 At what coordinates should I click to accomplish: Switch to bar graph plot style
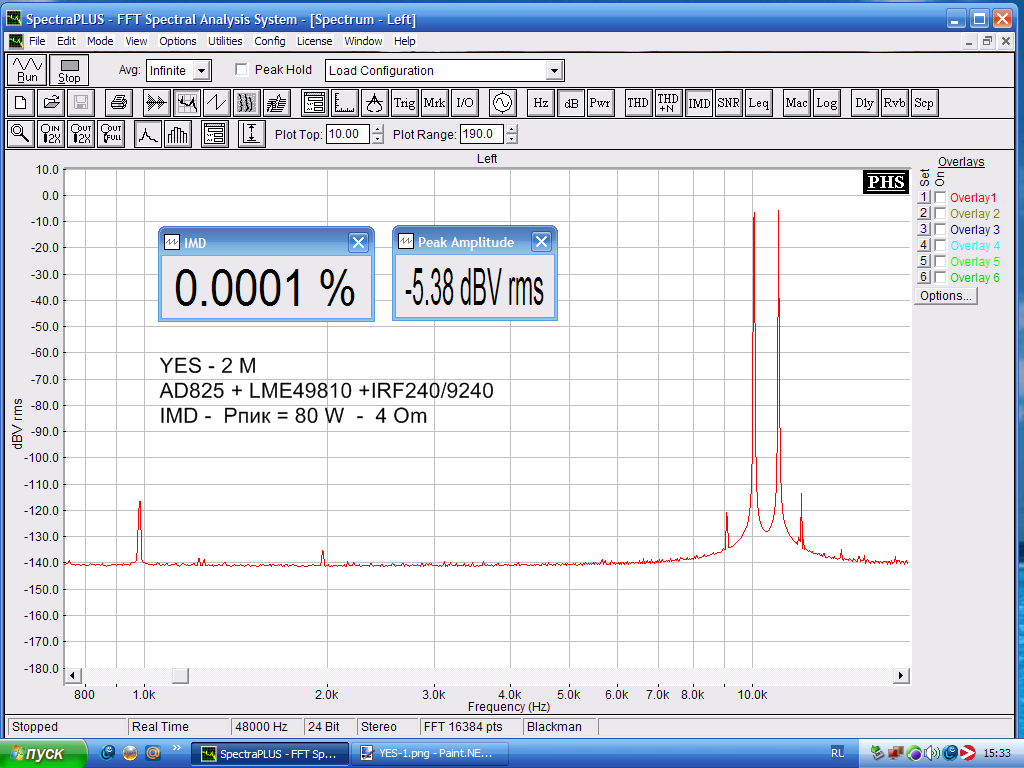click(178, 134)
